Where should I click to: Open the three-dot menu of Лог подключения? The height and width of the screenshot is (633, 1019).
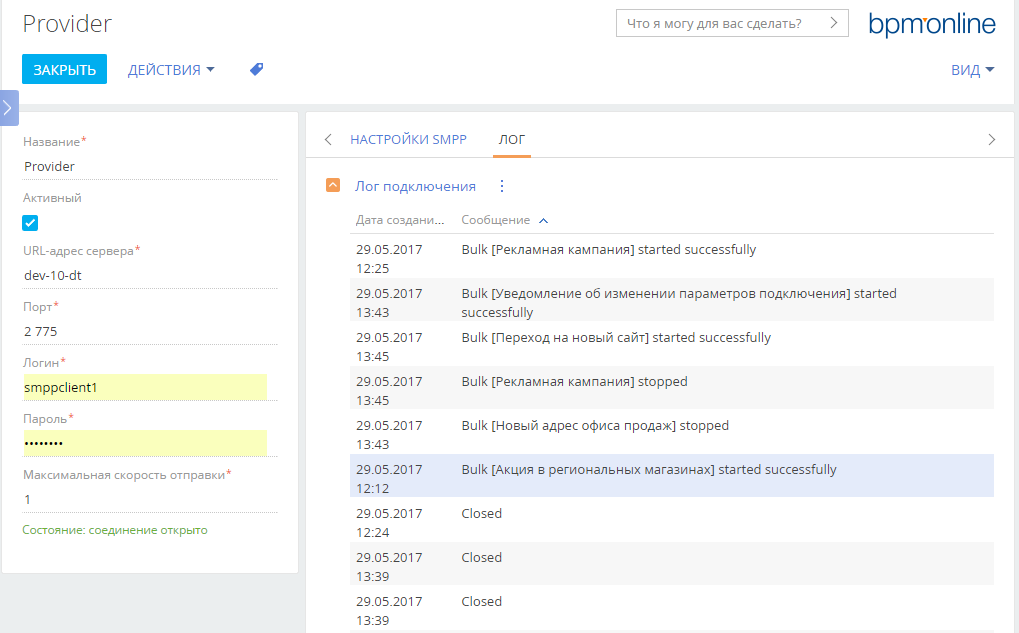click(502, 187)
